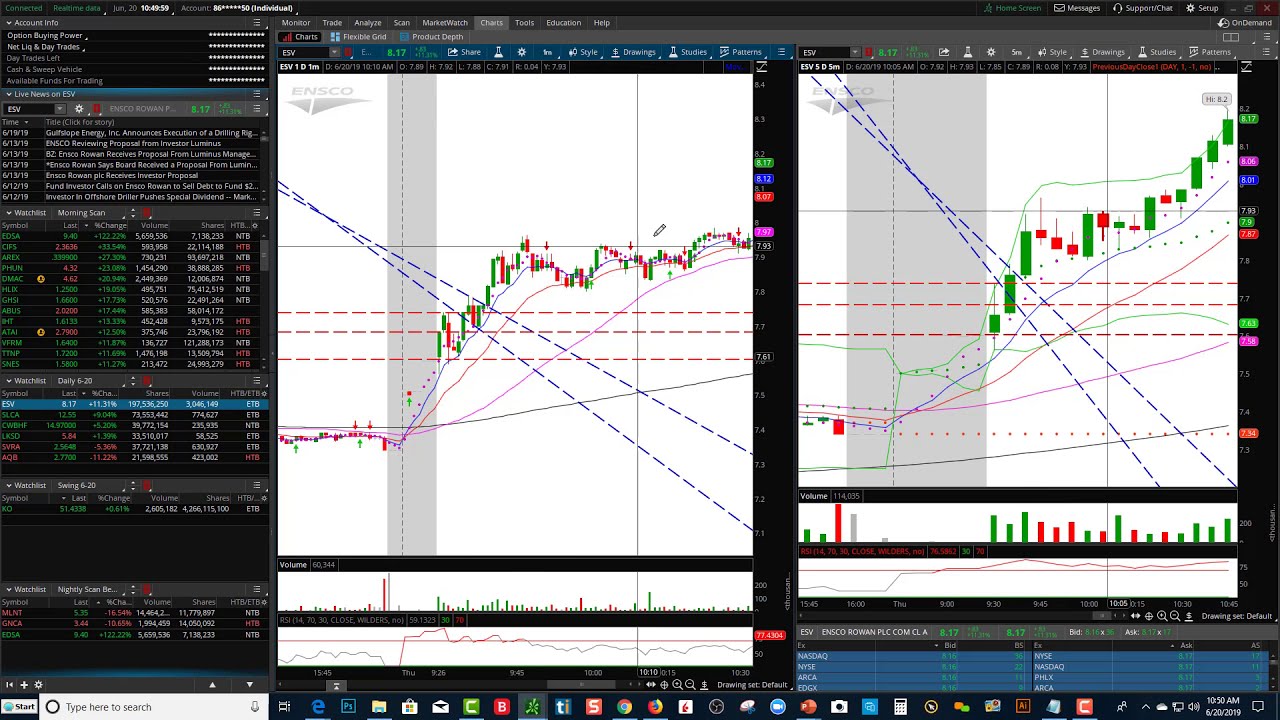Open the Scan tab
The height and width of the screenshot is (720, 1280).
(x=401, y=22)
